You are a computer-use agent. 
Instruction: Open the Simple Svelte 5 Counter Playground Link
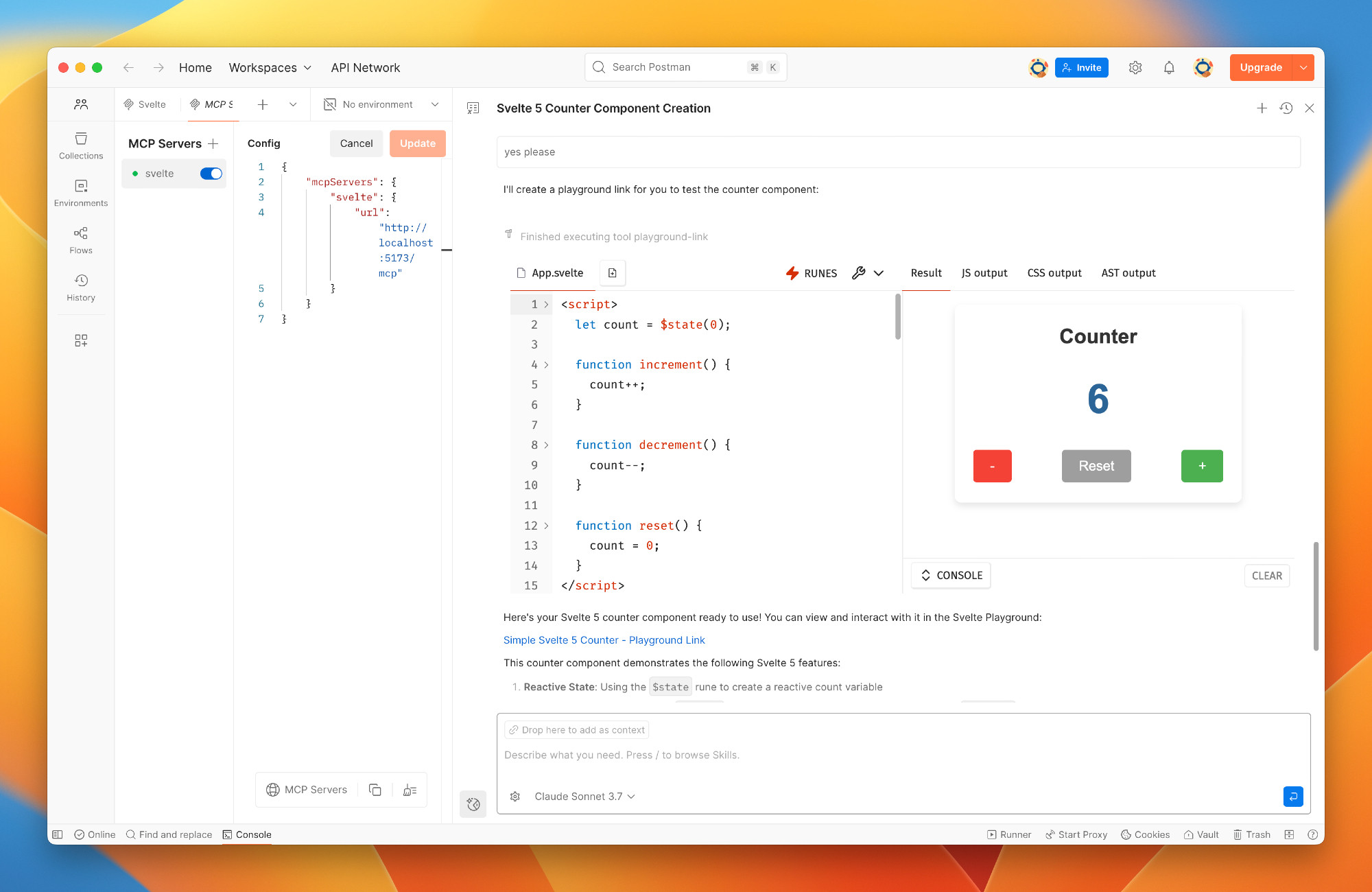coord(604,639)
